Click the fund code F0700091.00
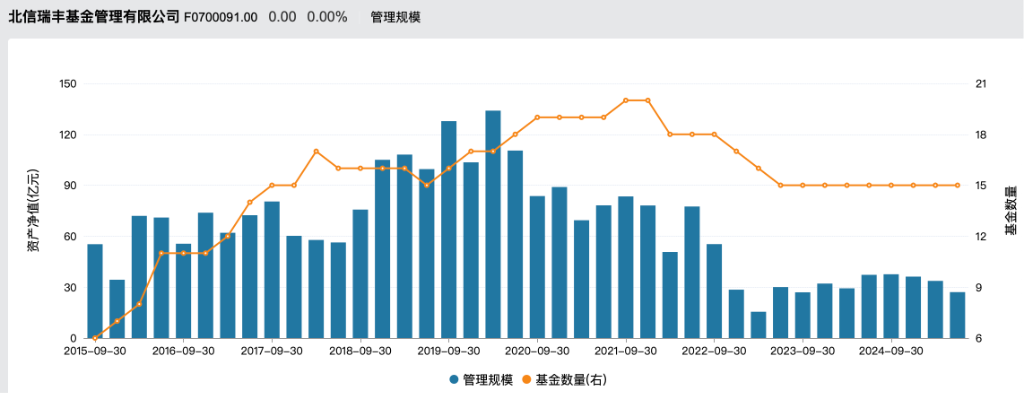 [221, 18]
